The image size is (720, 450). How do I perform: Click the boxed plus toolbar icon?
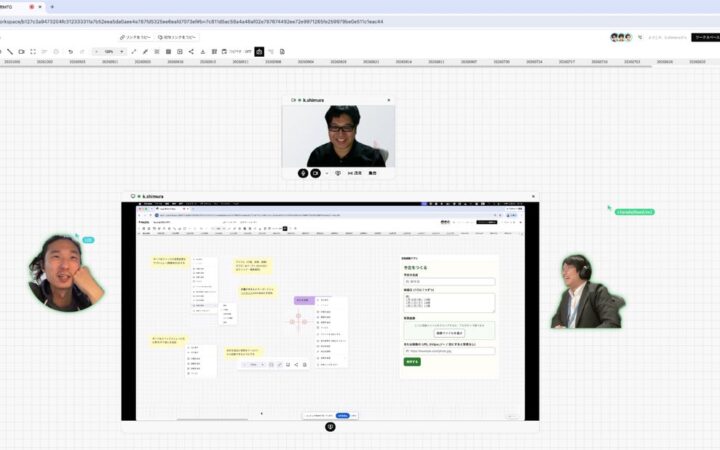pyautogui.click(x=180, y=52)
